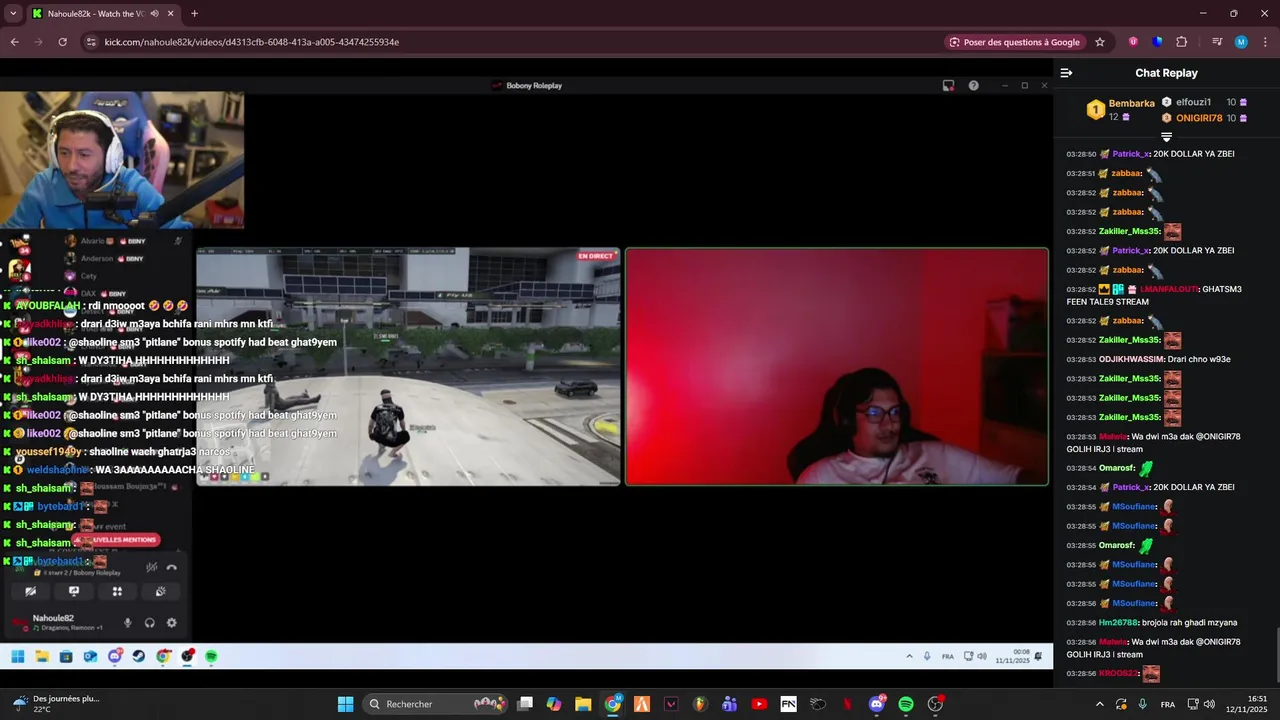Viewport: 1280px width, 720px height.
Task: Open the Chrome Extensions puzzle icon
Action: pyautogui.click(x=1181, y=42)
